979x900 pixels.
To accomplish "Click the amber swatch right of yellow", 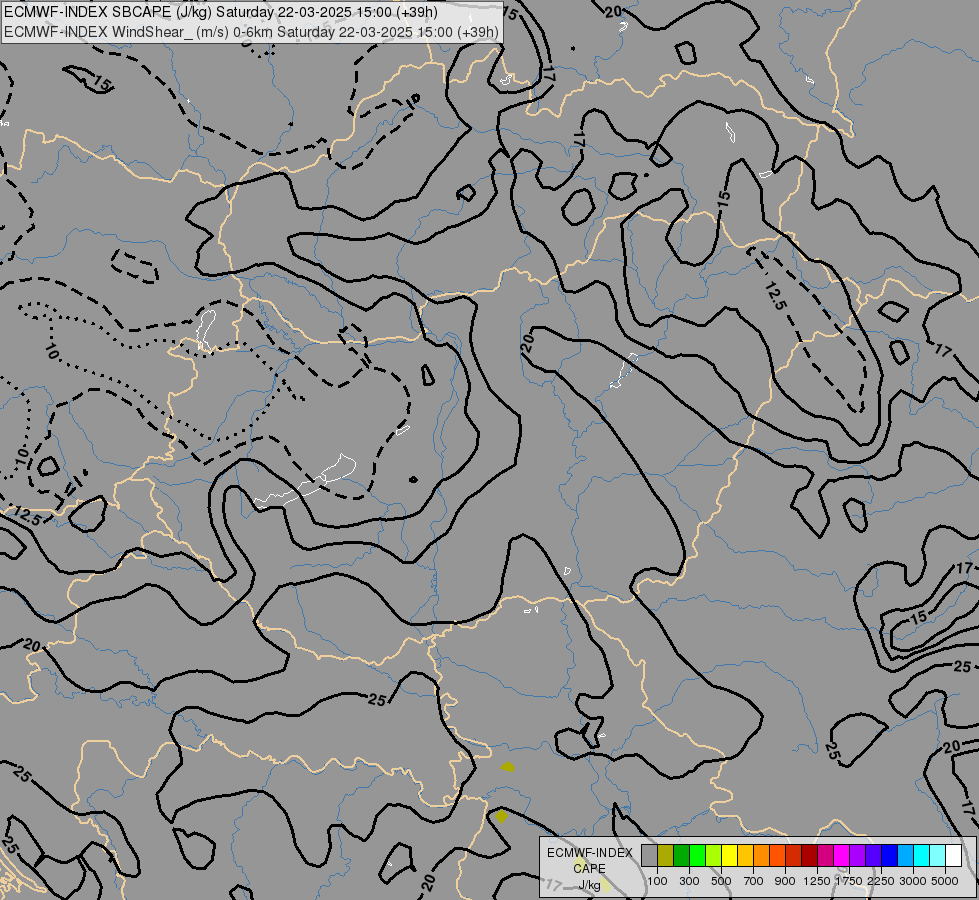I will 745,855.
